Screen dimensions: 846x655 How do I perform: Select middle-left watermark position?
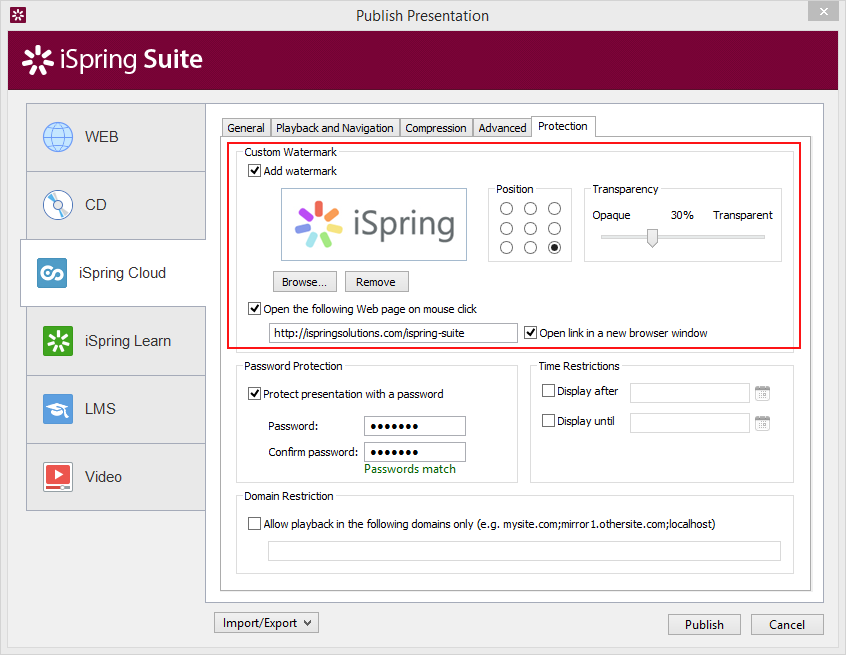click(x=506, y=228)
